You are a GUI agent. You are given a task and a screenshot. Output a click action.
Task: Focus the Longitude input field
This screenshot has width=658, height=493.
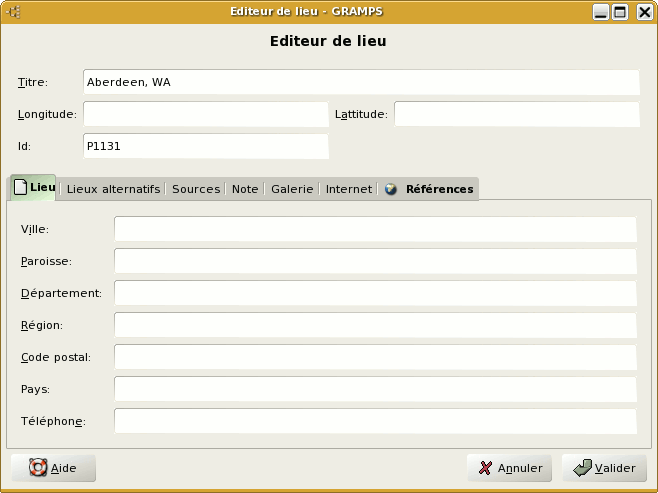(x=205, y=114)
